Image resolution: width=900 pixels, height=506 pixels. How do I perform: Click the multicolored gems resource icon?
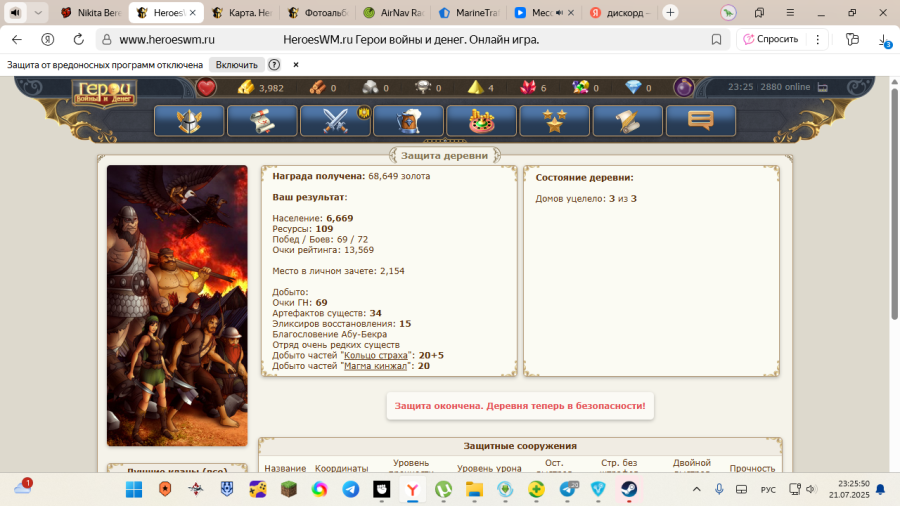click(x=580, y=88)
